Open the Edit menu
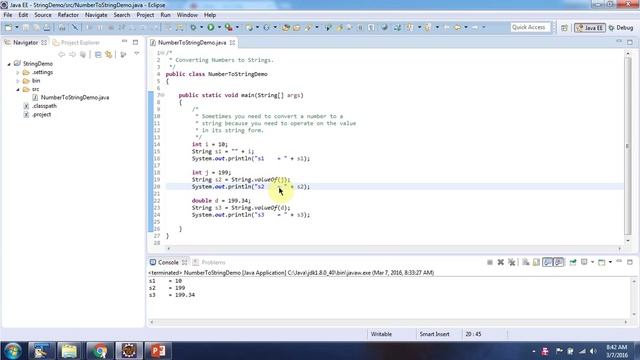 (x=23, y=15)
